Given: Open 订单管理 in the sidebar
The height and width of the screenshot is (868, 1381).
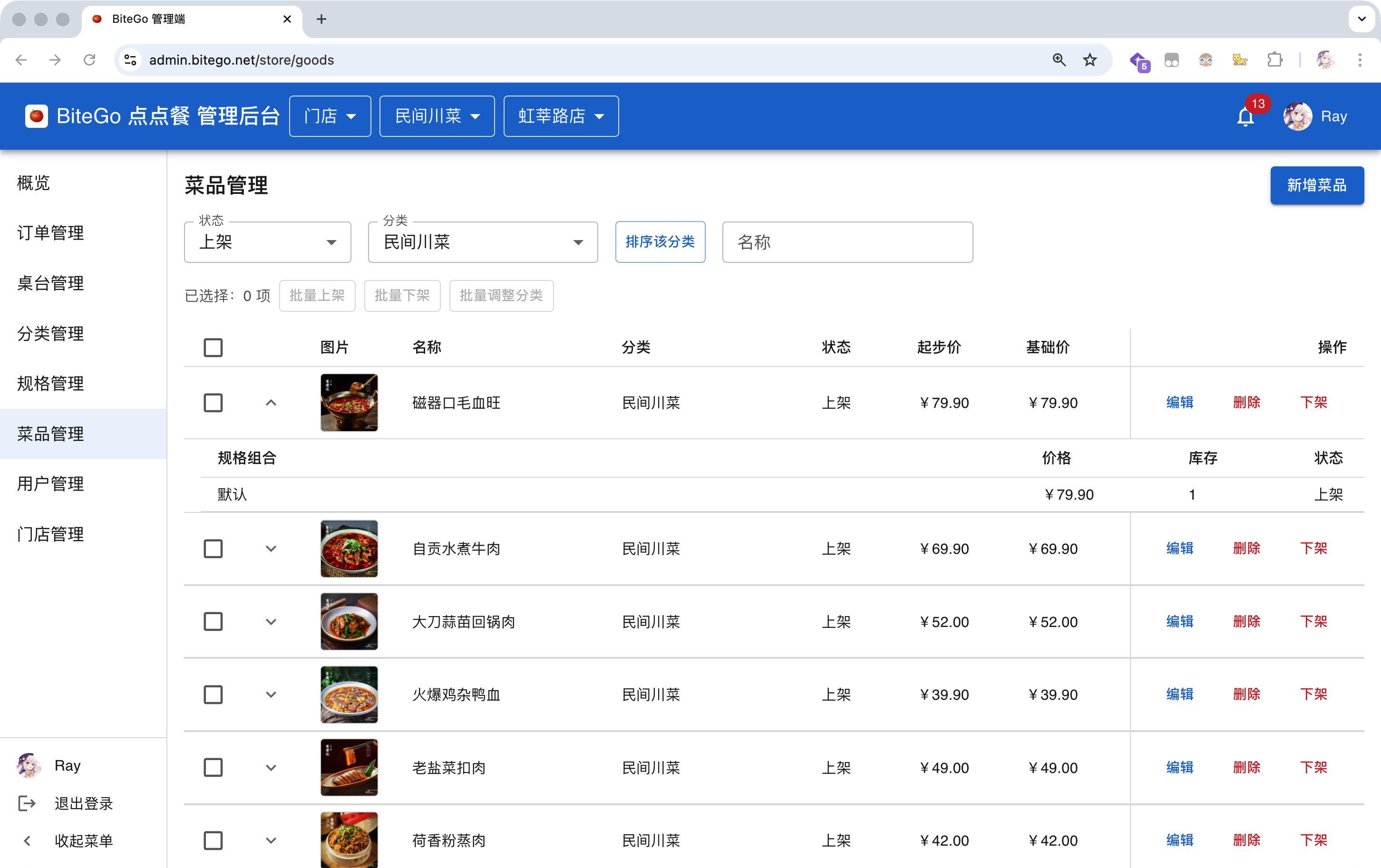Looking at the screenshot, I should pyautogui.click(x=83, y=233).
